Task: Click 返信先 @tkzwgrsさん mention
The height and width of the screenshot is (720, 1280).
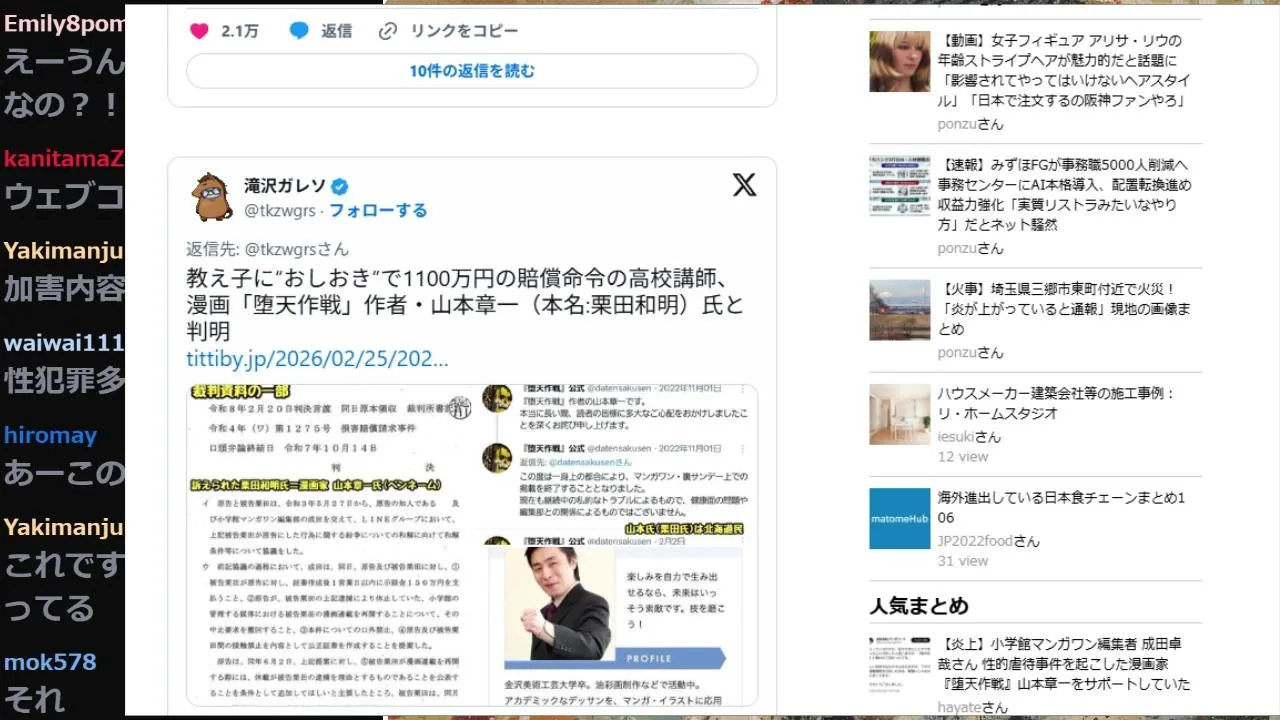Action: point(267,249)
